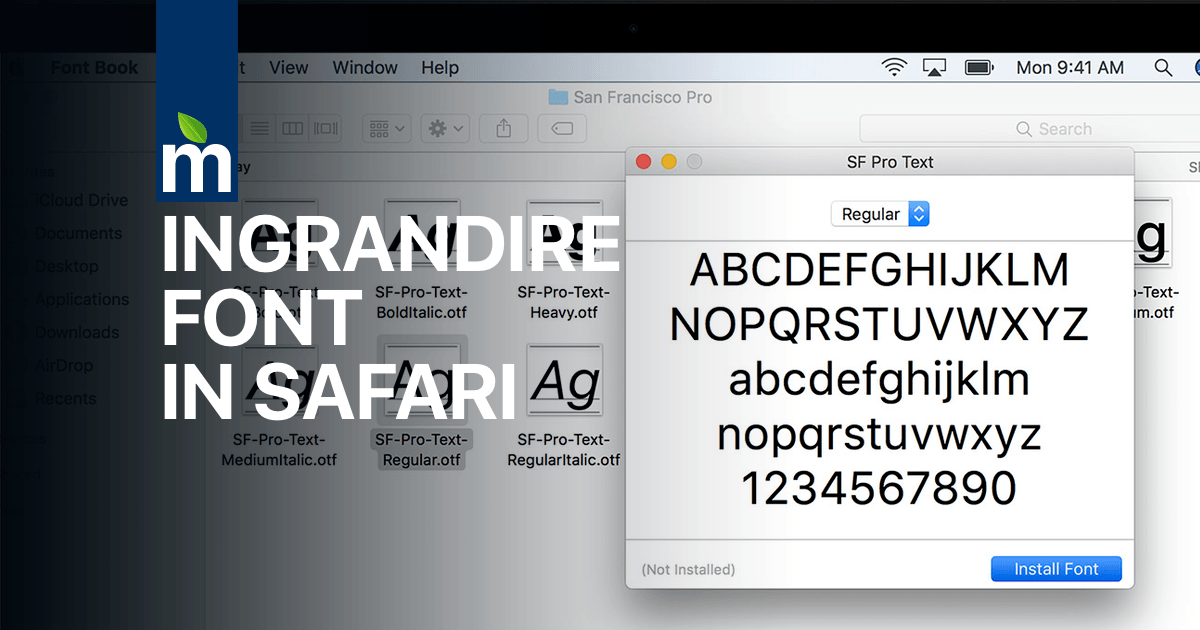Select SF-Pro-Text-Regular.otf file label
Screen dimensions: 1200x630
click(422, 450)
